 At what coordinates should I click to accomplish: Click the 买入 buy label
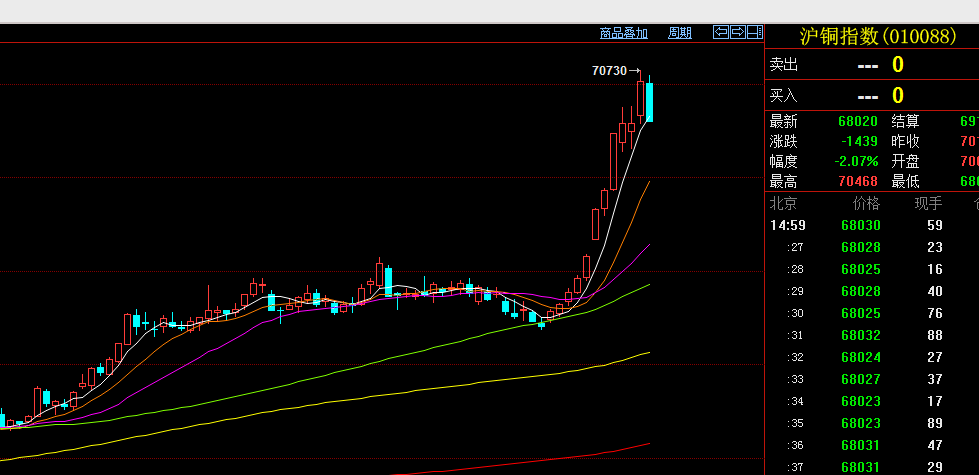[x=784, y=95]
